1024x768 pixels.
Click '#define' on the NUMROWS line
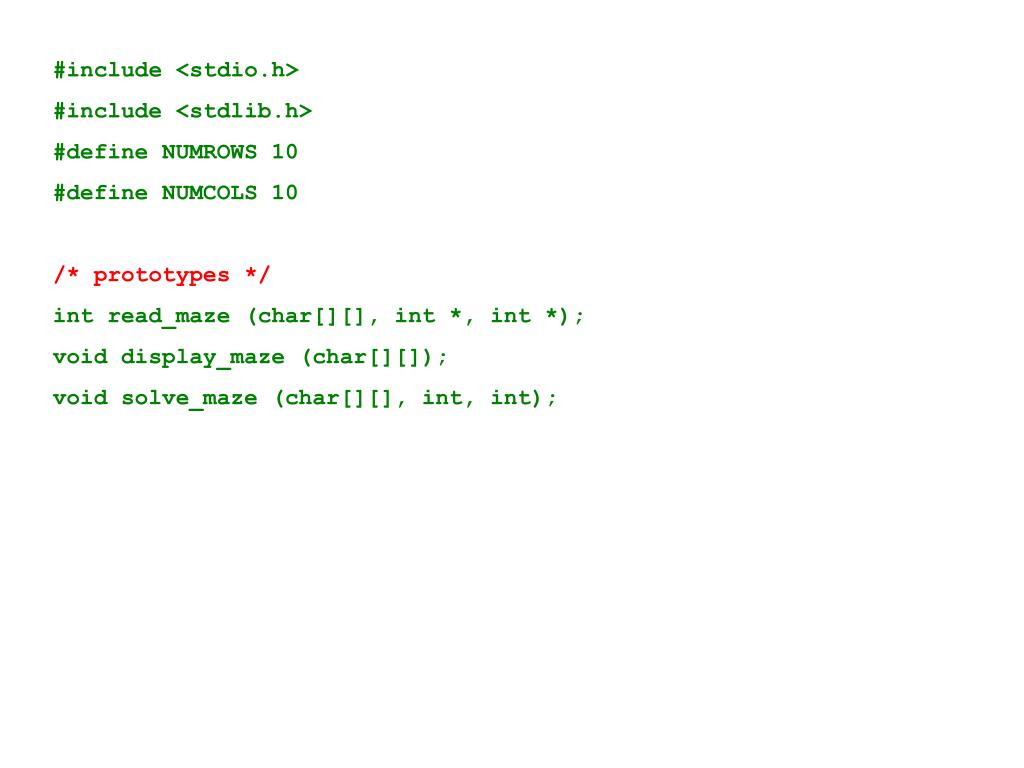pyautogui.click(x=101, y=152)
